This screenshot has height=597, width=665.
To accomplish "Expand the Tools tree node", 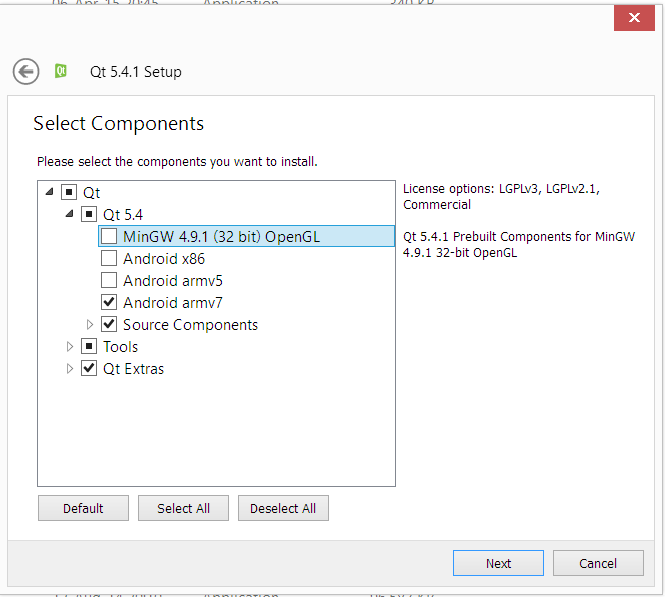I will [x=70, y=347].
